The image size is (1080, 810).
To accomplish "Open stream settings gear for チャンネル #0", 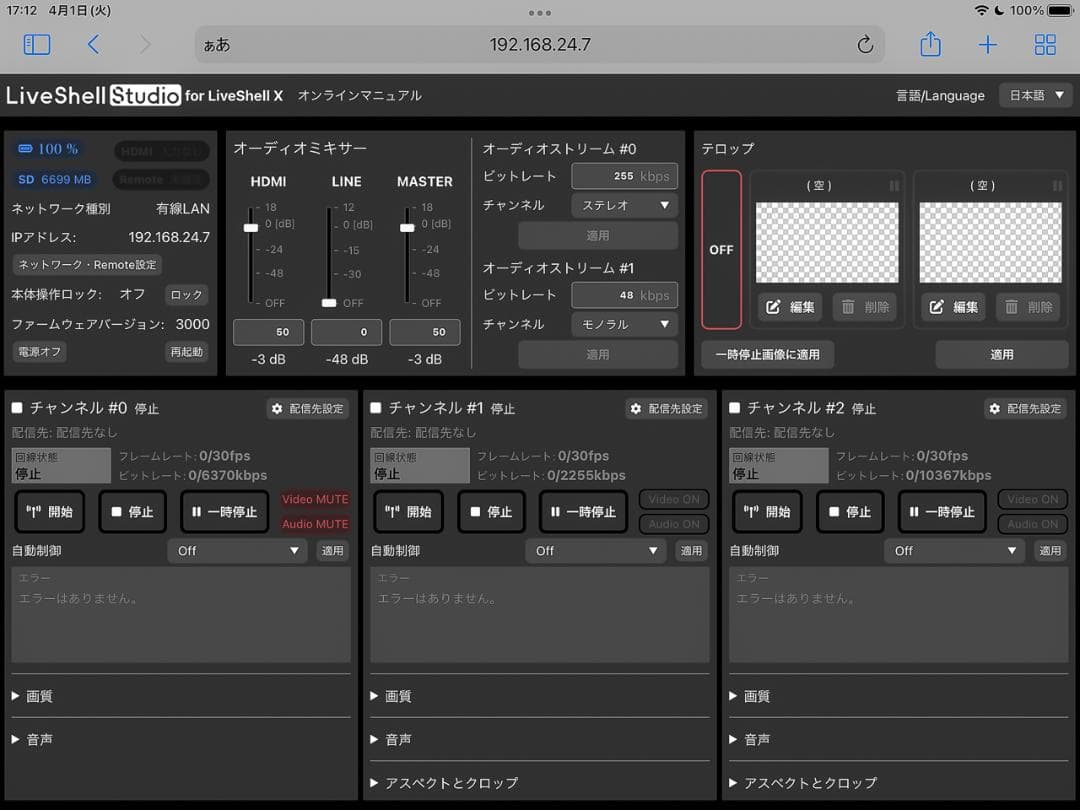I will (x=307, y=408).
